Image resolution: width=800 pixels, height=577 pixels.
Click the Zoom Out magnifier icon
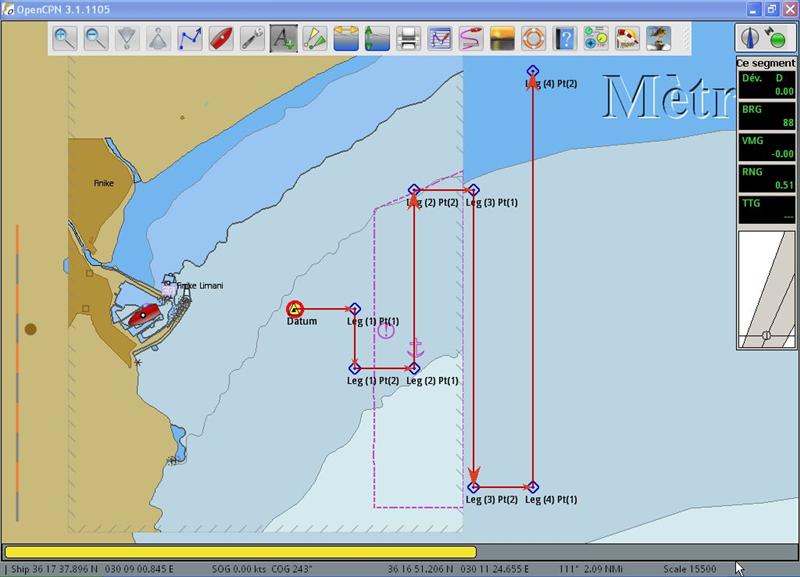96,39
